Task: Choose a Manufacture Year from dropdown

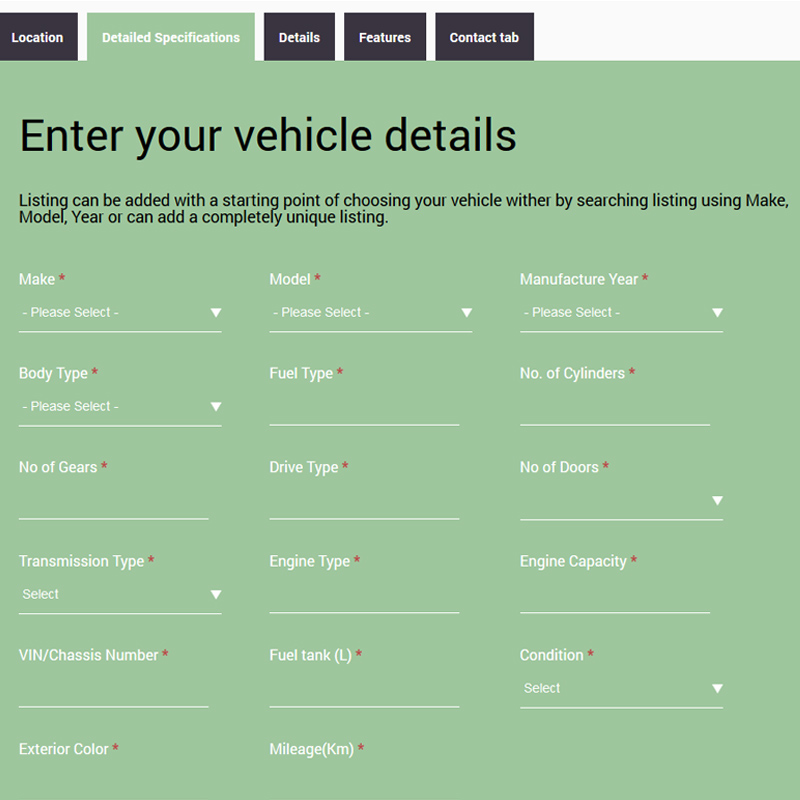Action: [621, 313]
